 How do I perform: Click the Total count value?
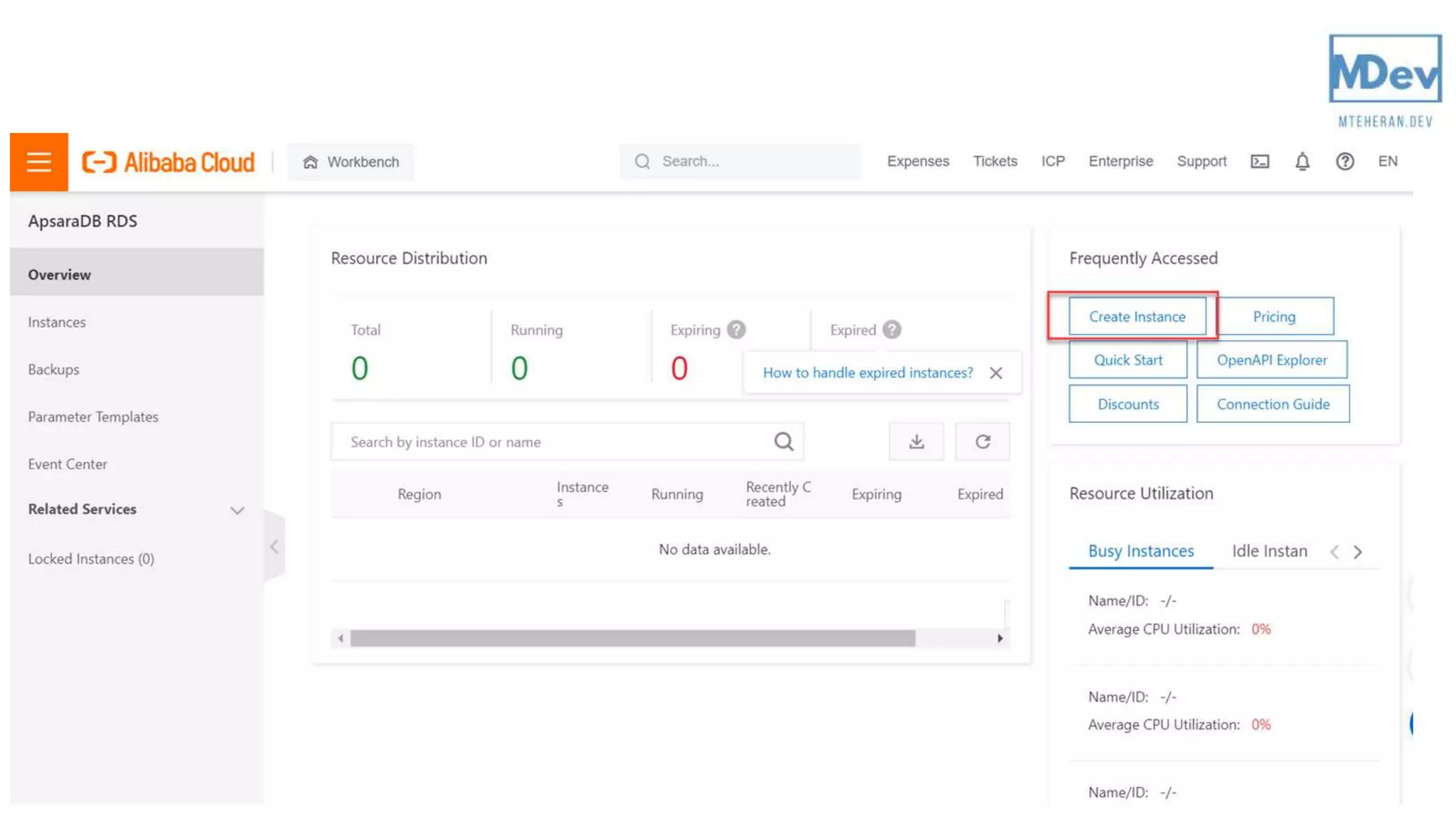pos(360,368)
